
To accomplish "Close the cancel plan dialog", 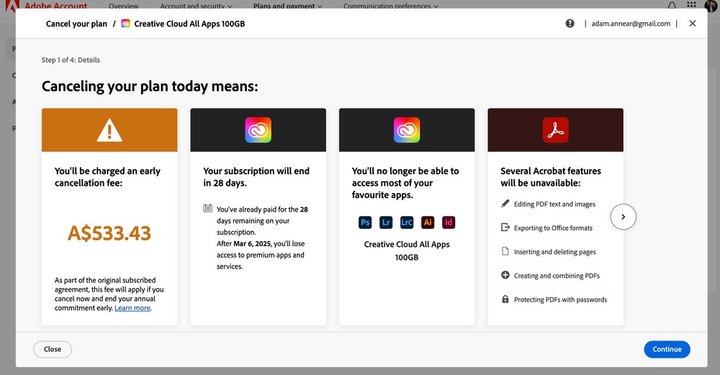I will click(x=692, y=23).
